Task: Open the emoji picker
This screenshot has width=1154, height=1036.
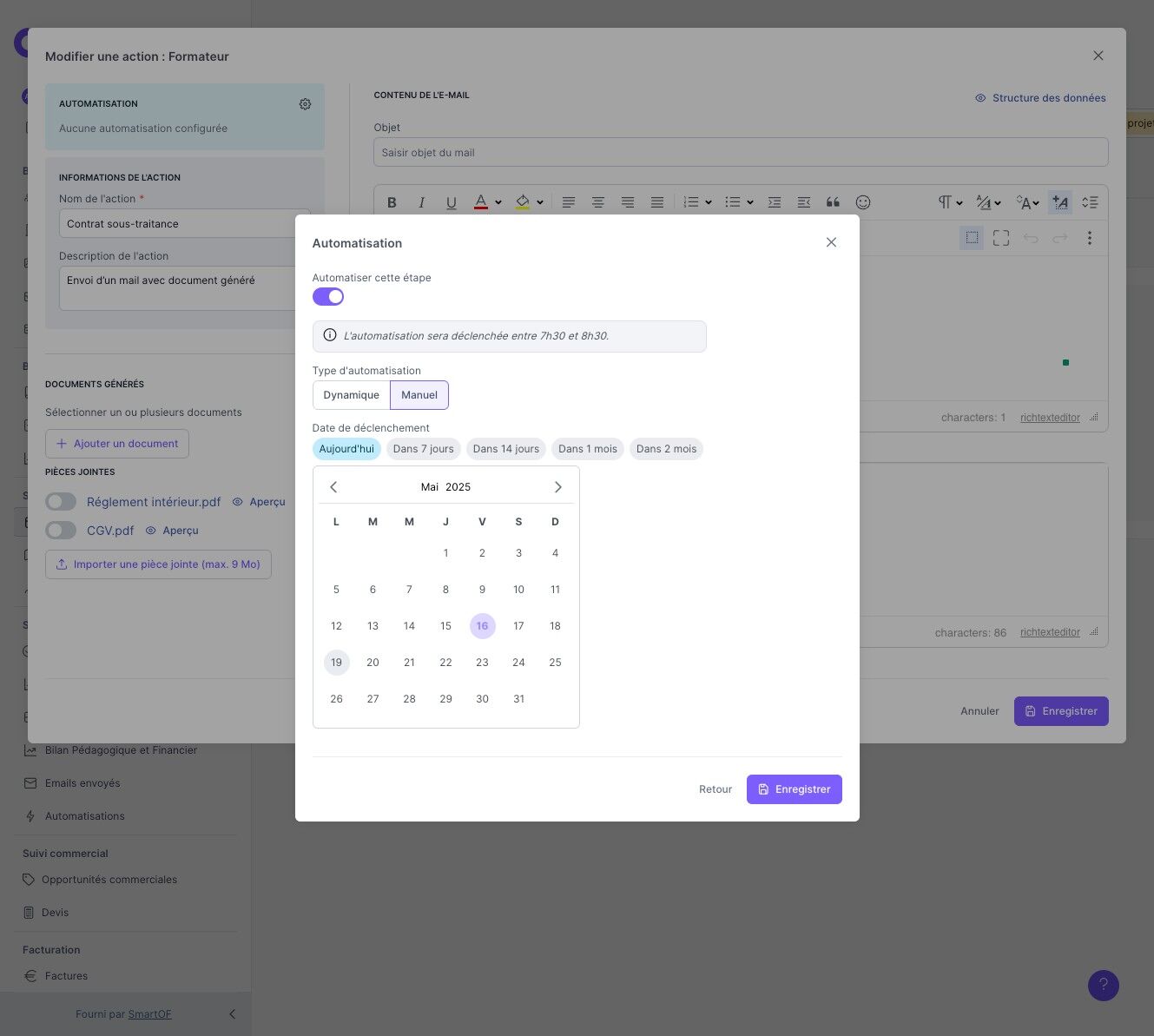Action: pos(863,202)
